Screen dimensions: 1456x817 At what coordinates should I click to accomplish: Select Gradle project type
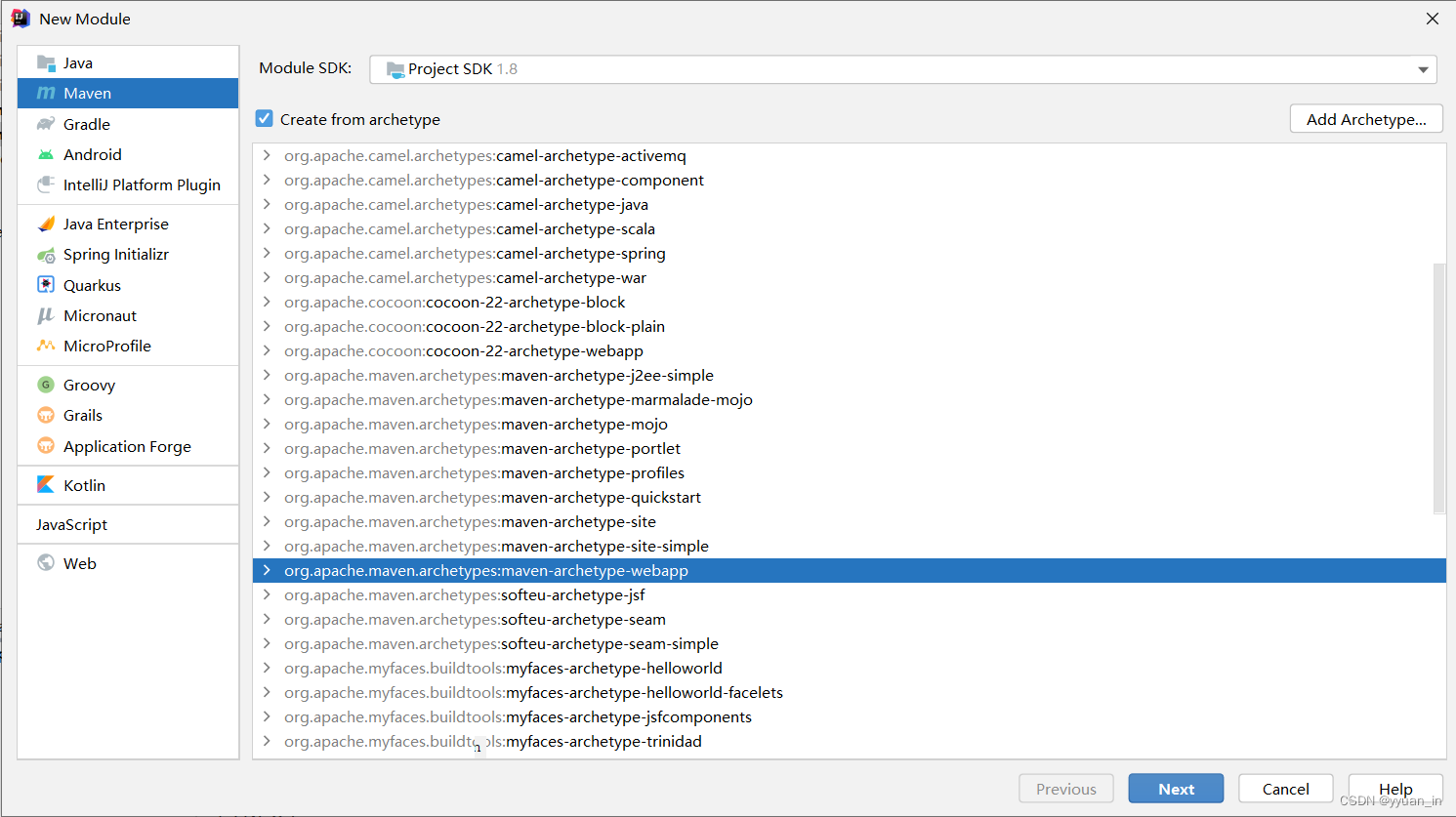(x=128, y=124)
